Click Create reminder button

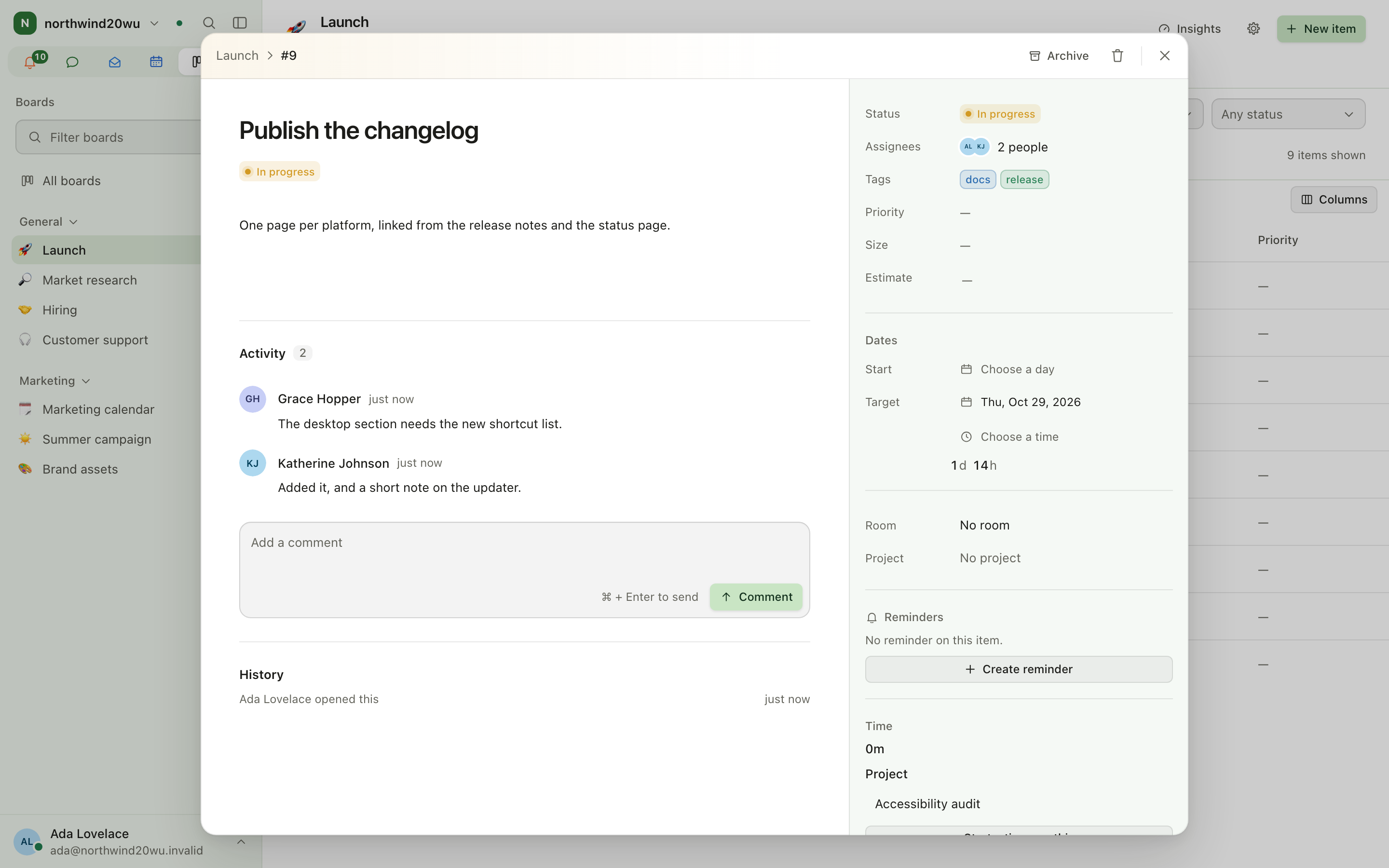1019,669
